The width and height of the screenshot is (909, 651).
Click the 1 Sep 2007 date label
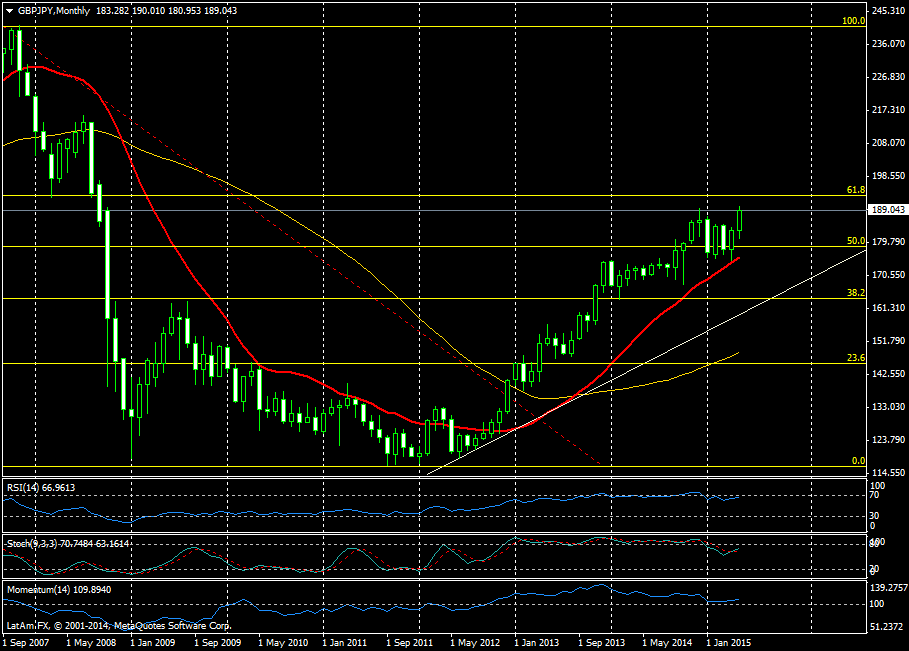tap(27, 642)
